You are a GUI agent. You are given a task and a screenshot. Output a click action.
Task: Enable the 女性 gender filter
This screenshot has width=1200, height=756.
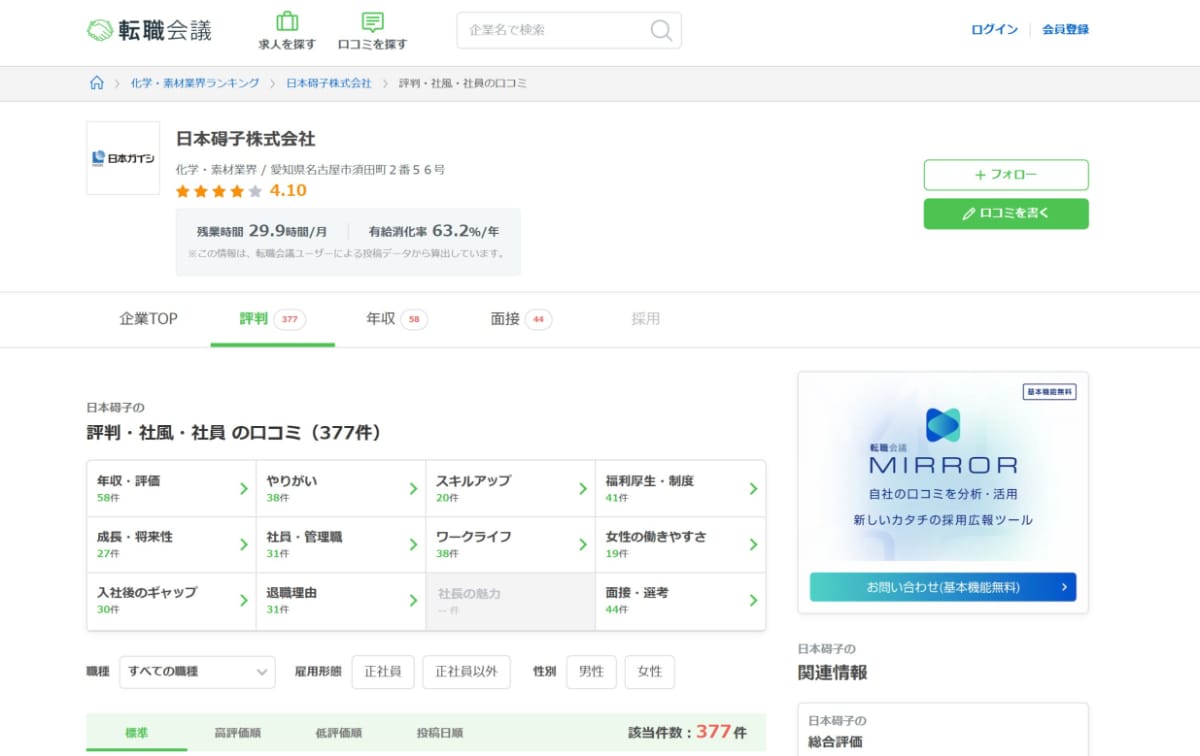pos(650,672)
